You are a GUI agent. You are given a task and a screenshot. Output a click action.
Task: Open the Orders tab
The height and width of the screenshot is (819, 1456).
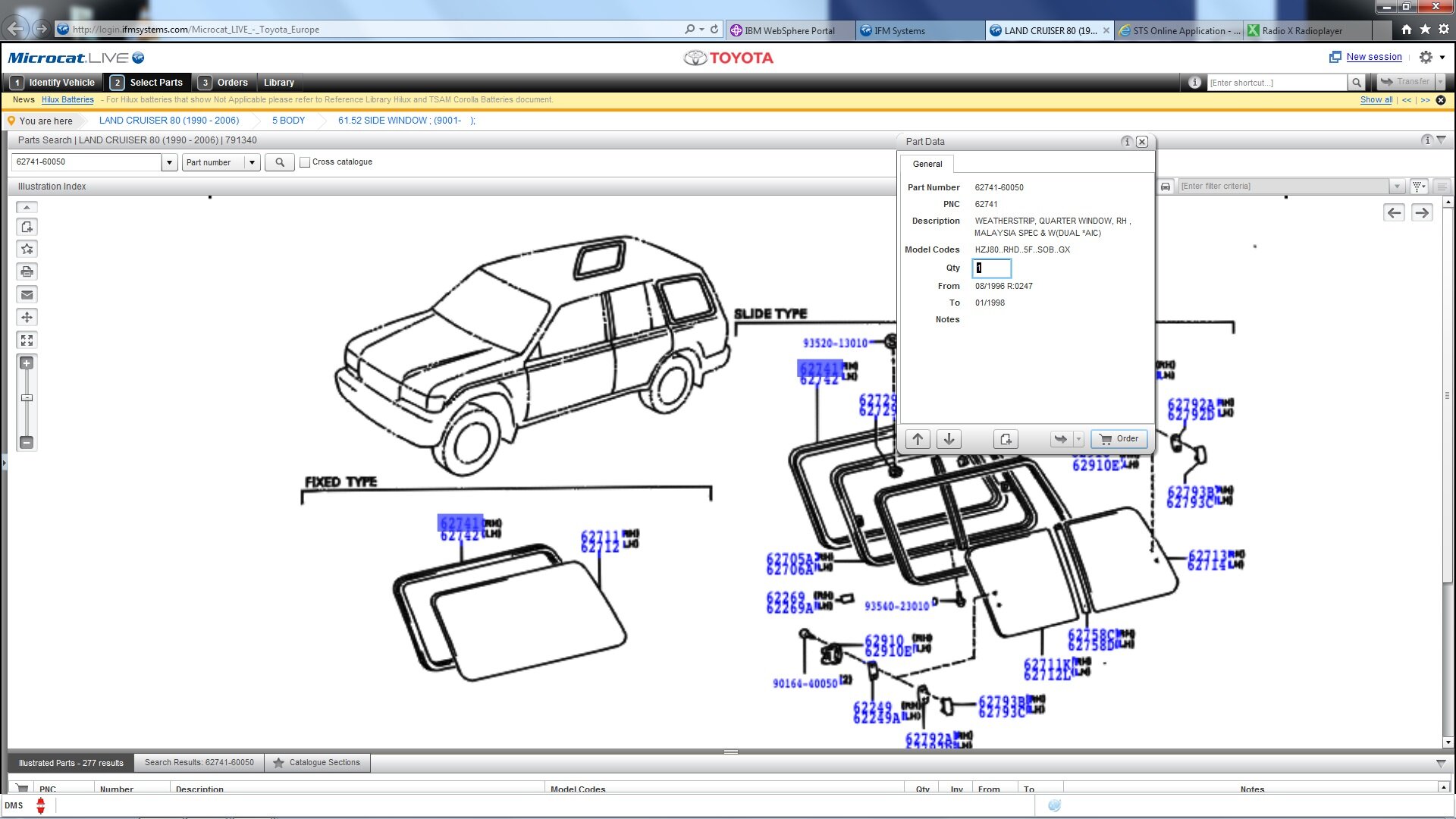point(224,83)
